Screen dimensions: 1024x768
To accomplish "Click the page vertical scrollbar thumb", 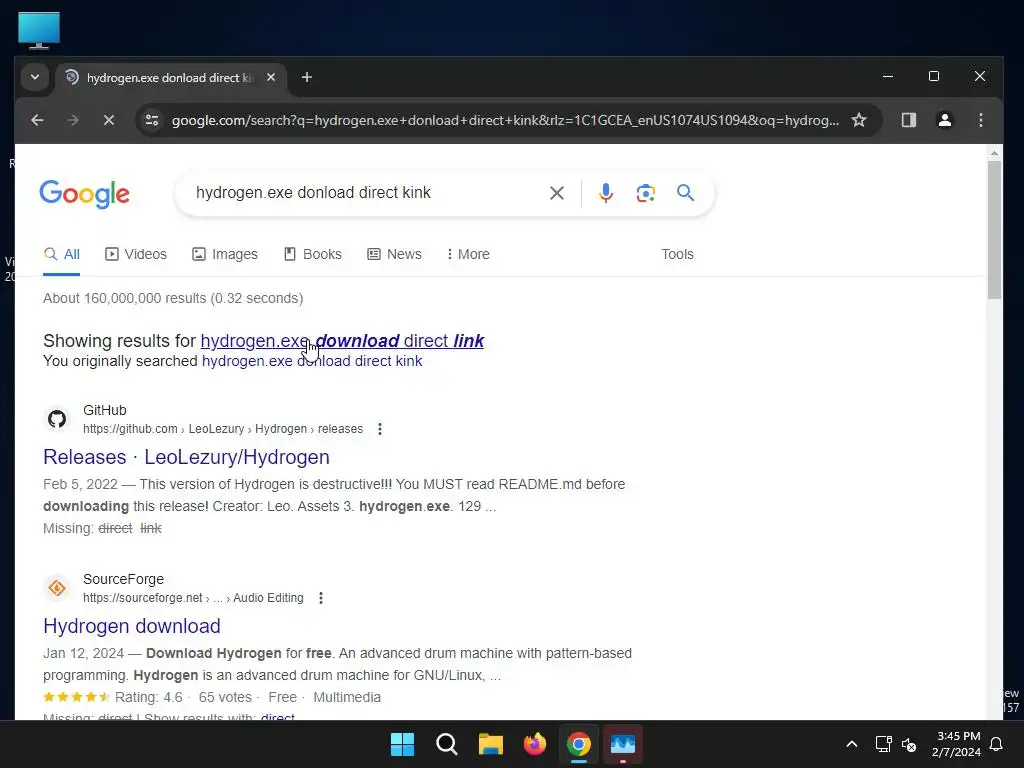I will (994, 229).
